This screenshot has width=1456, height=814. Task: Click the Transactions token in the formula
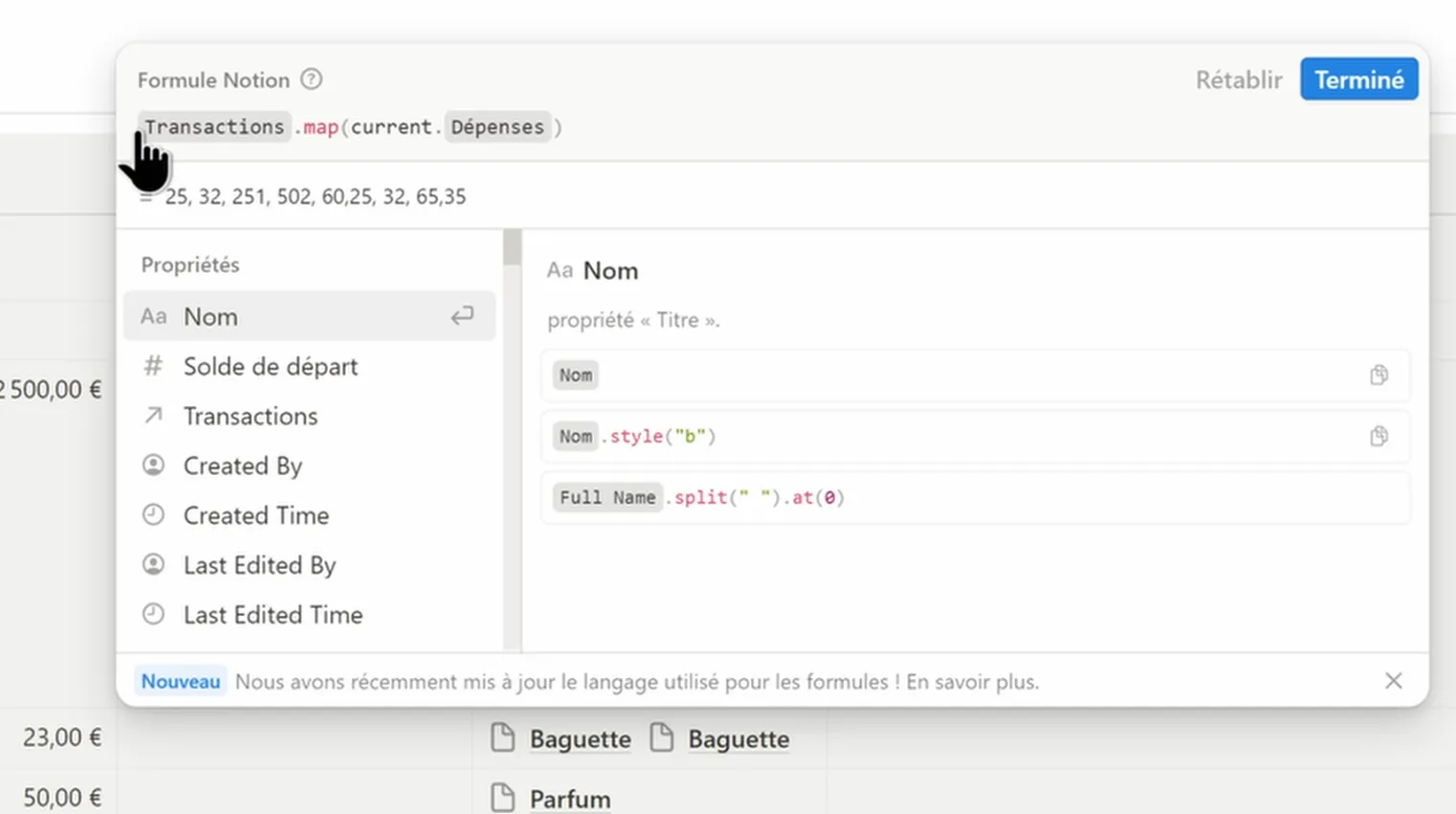(215, 126)
